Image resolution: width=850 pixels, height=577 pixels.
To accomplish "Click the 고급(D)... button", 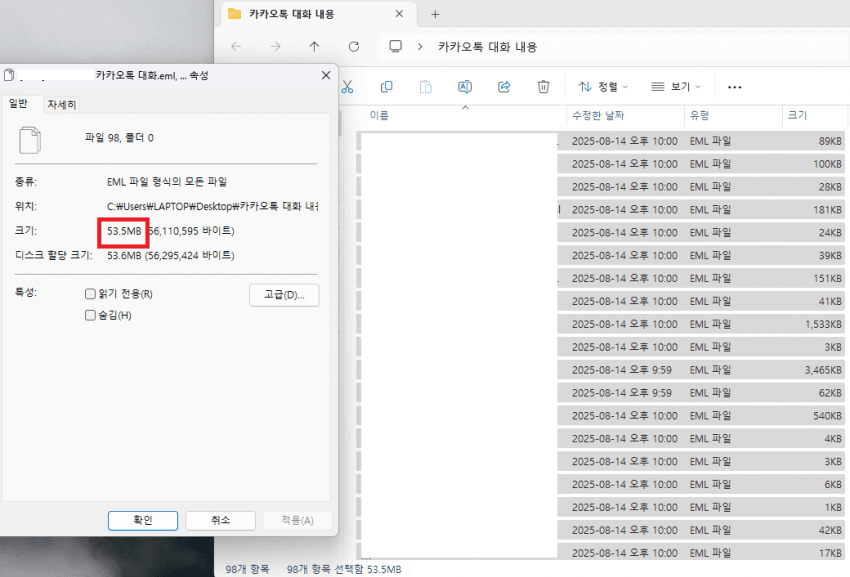I will click(283, 294).
